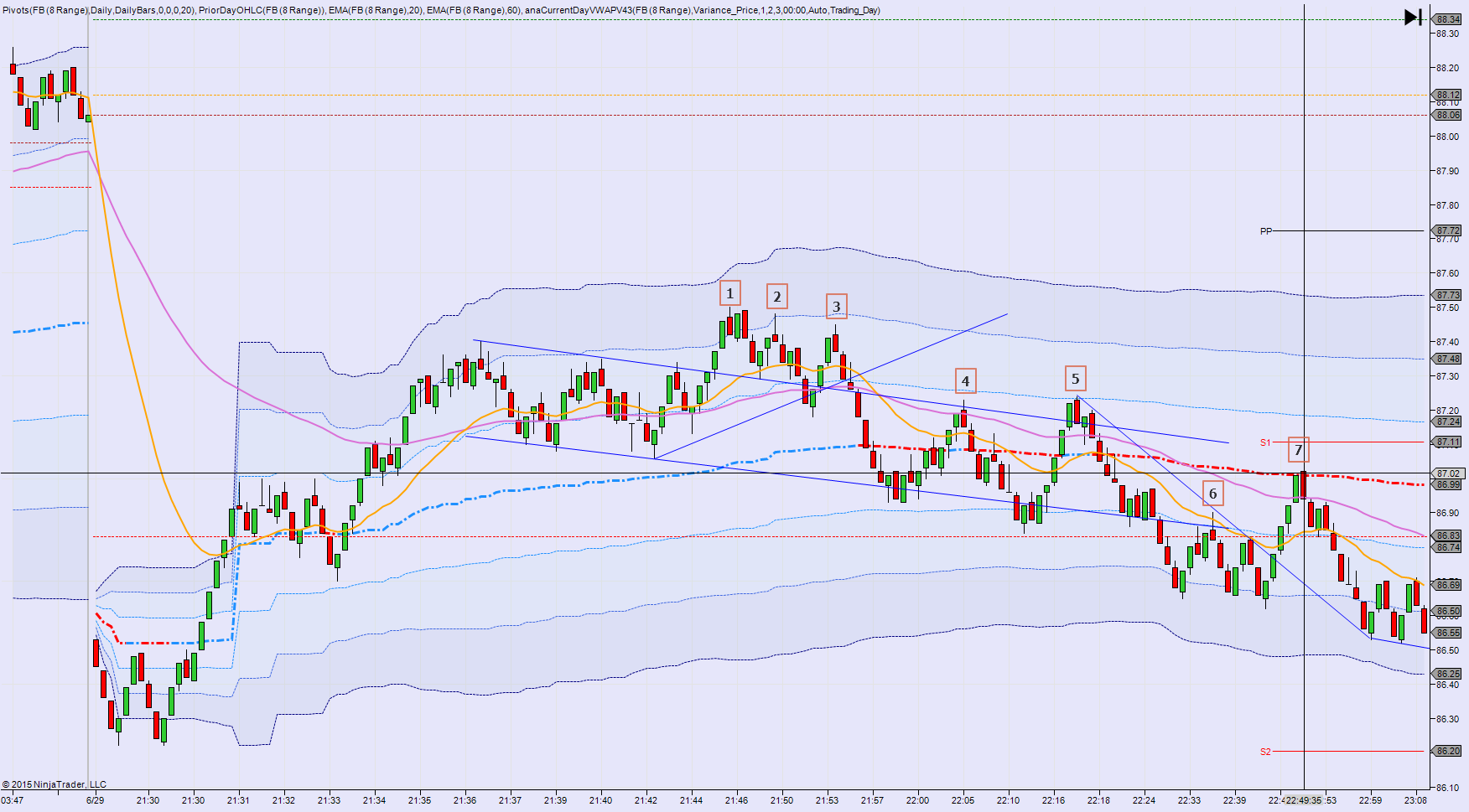Click the 21:53 time axis label
This screenshot has height=812, width=1469.
click(827, 800)
